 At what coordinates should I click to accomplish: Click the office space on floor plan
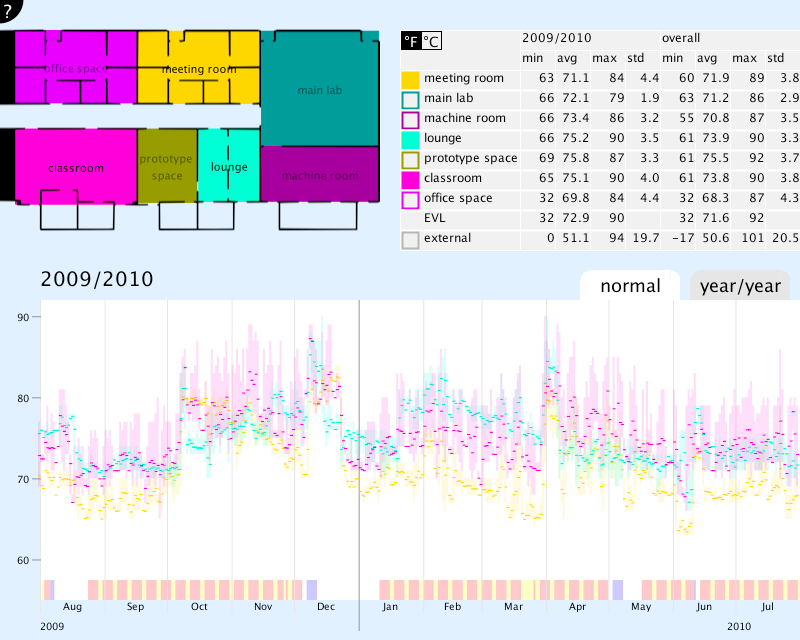click(x=76, y=67)
